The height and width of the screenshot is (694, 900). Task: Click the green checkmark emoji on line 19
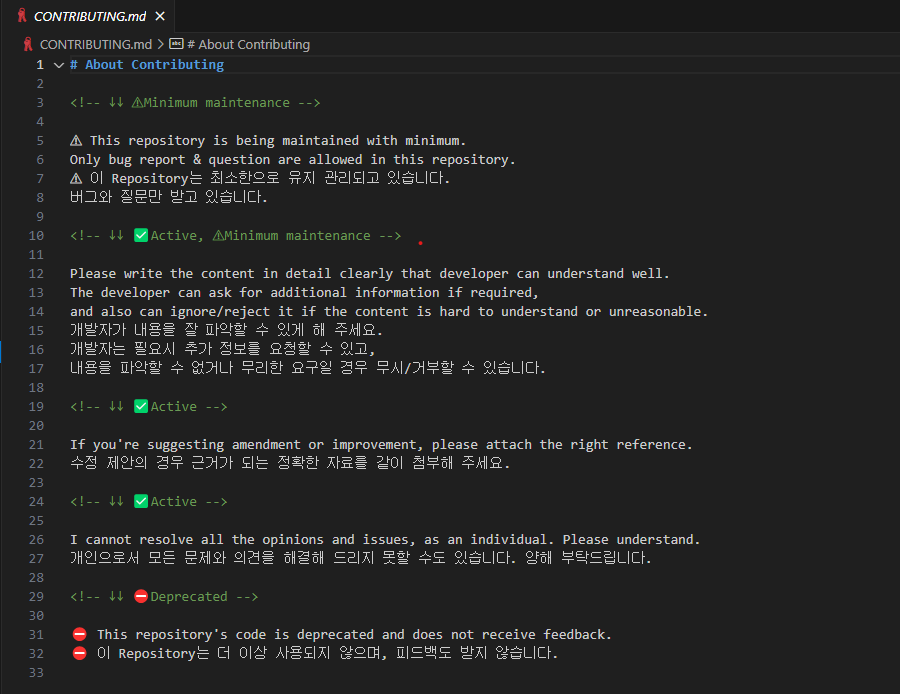pyautogui.click(x=141, y=407)
